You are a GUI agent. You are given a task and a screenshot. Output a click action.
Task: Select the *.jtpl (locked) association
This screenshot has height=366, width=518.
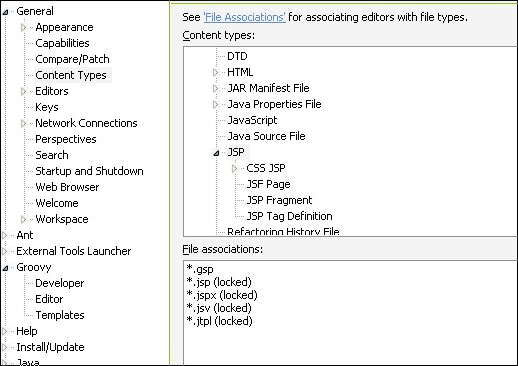click(219, 321)
